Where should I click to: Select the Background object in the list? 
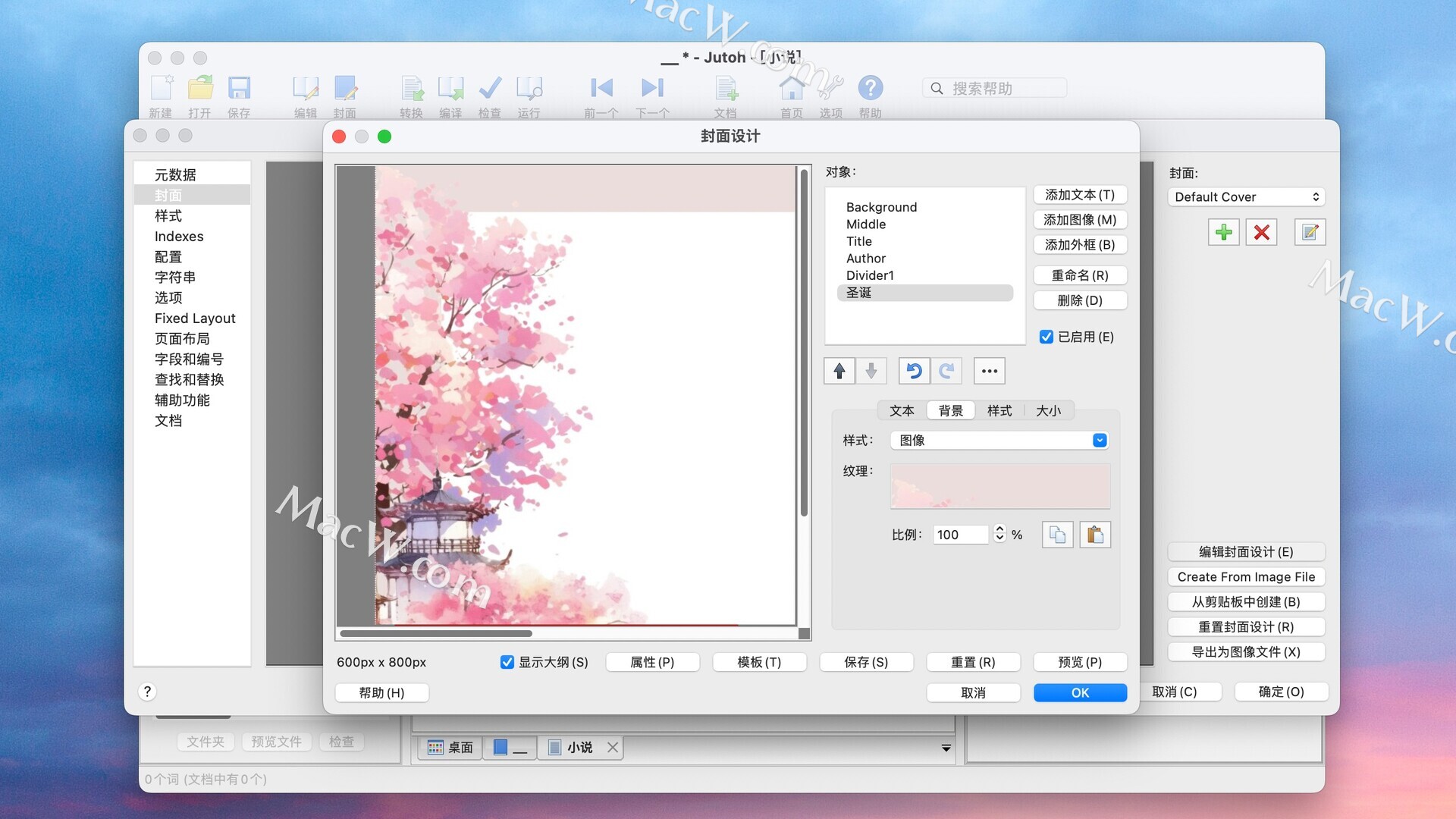point(881,207)
